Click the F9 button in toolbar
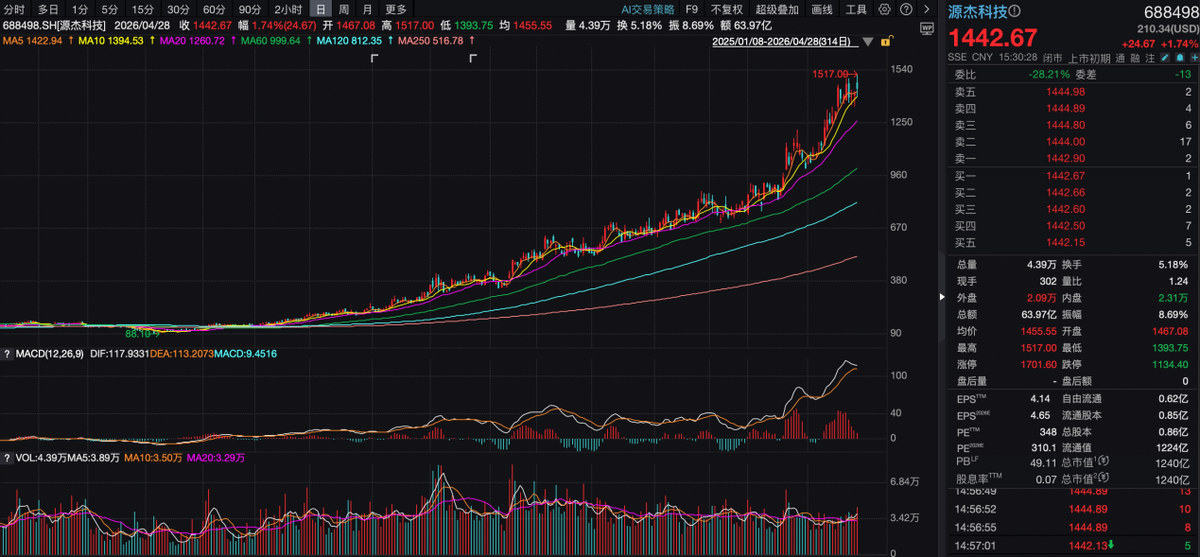This screenshot has height=557, width=1200. [692, 9]
